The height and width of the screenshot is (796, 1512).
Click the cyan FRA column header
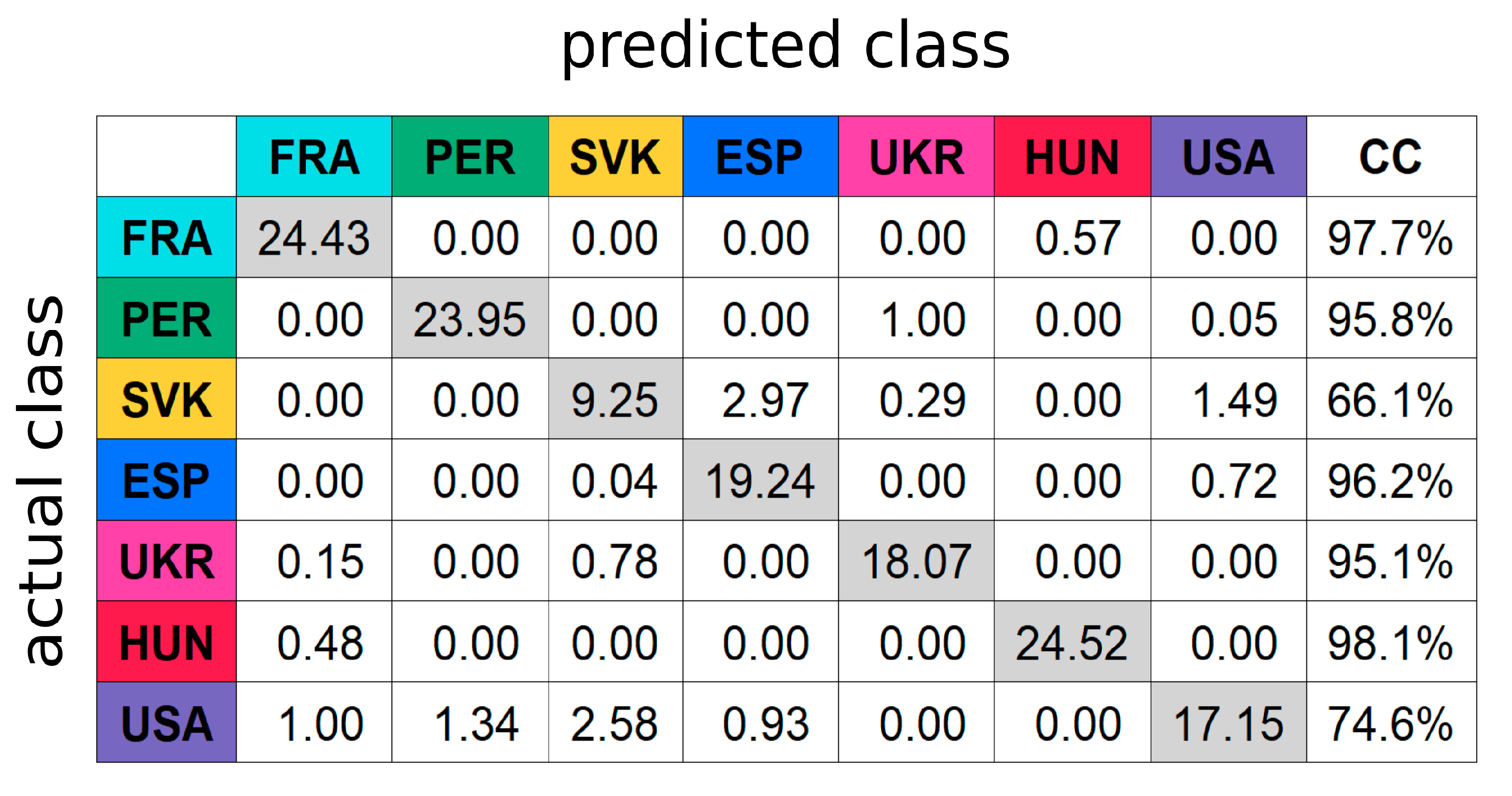coord(314,156)
